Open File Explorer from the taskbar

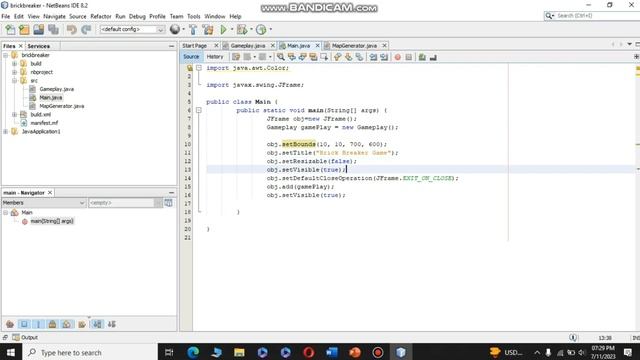pyautogui.click(x=239, y=352)
